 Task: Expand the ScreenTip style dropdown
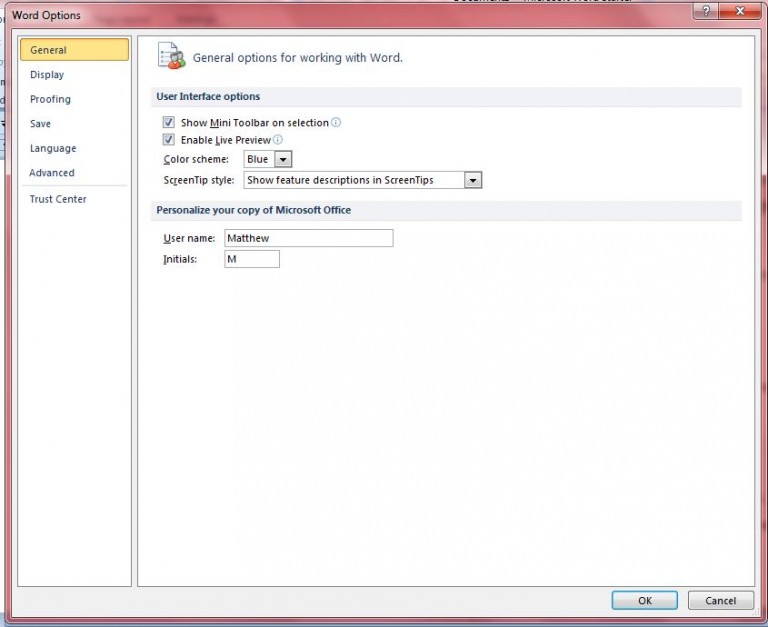473,180
